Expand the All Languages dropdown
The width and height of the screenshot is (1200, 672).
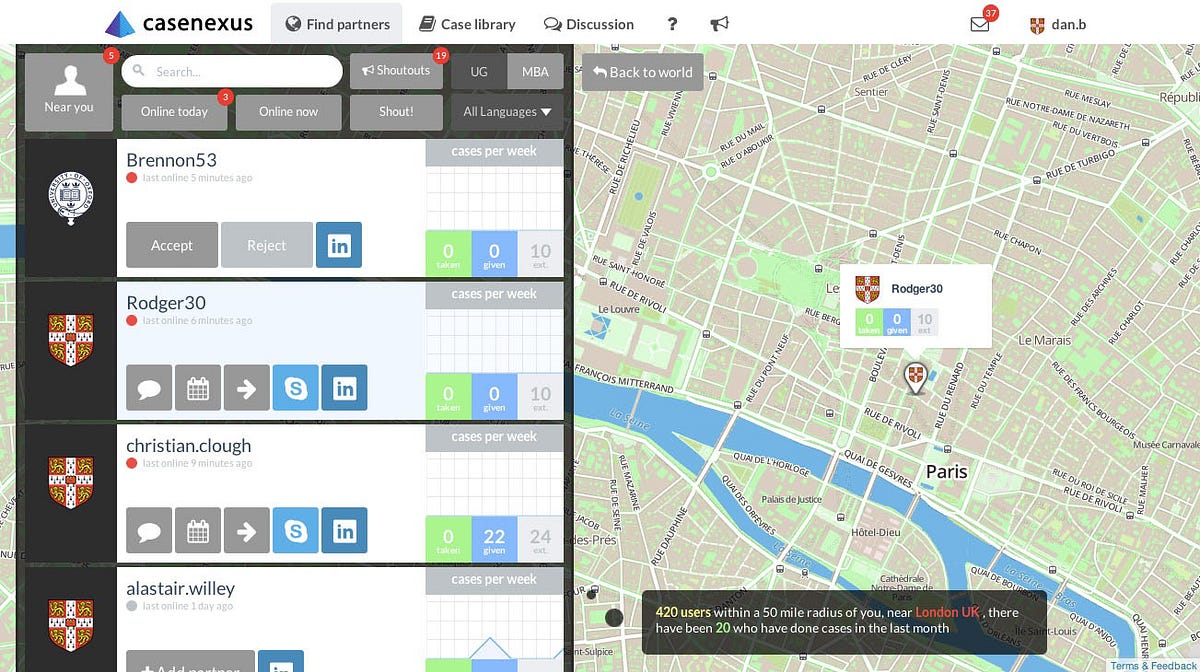(508, 112)
